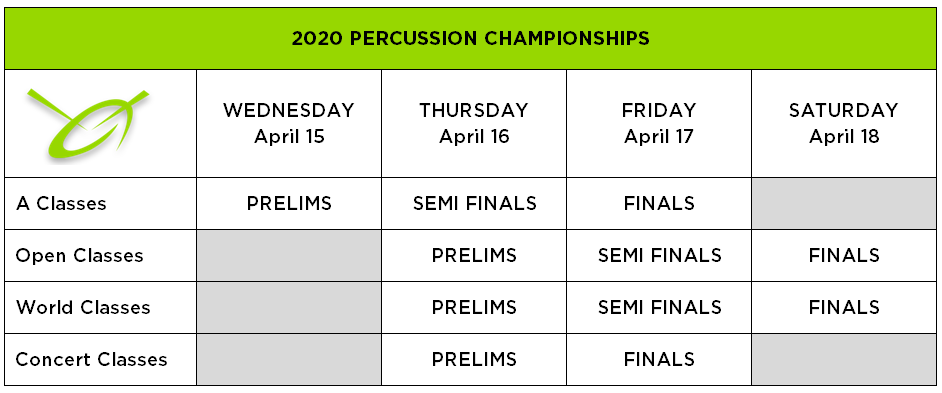Select the Open Classes row label

coord(79,255)
